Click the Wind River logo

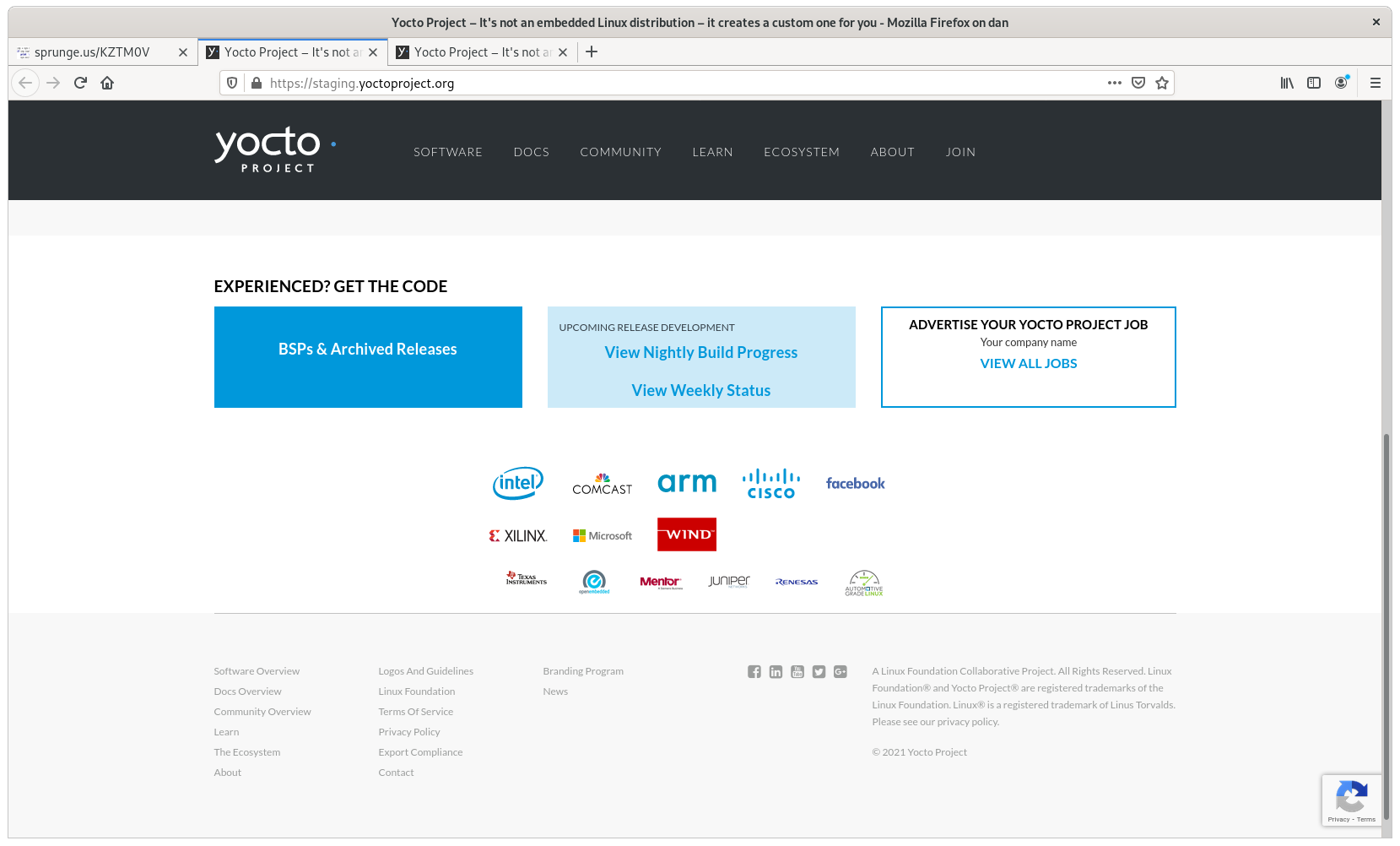pyautogui.click(x=687, y=534)
